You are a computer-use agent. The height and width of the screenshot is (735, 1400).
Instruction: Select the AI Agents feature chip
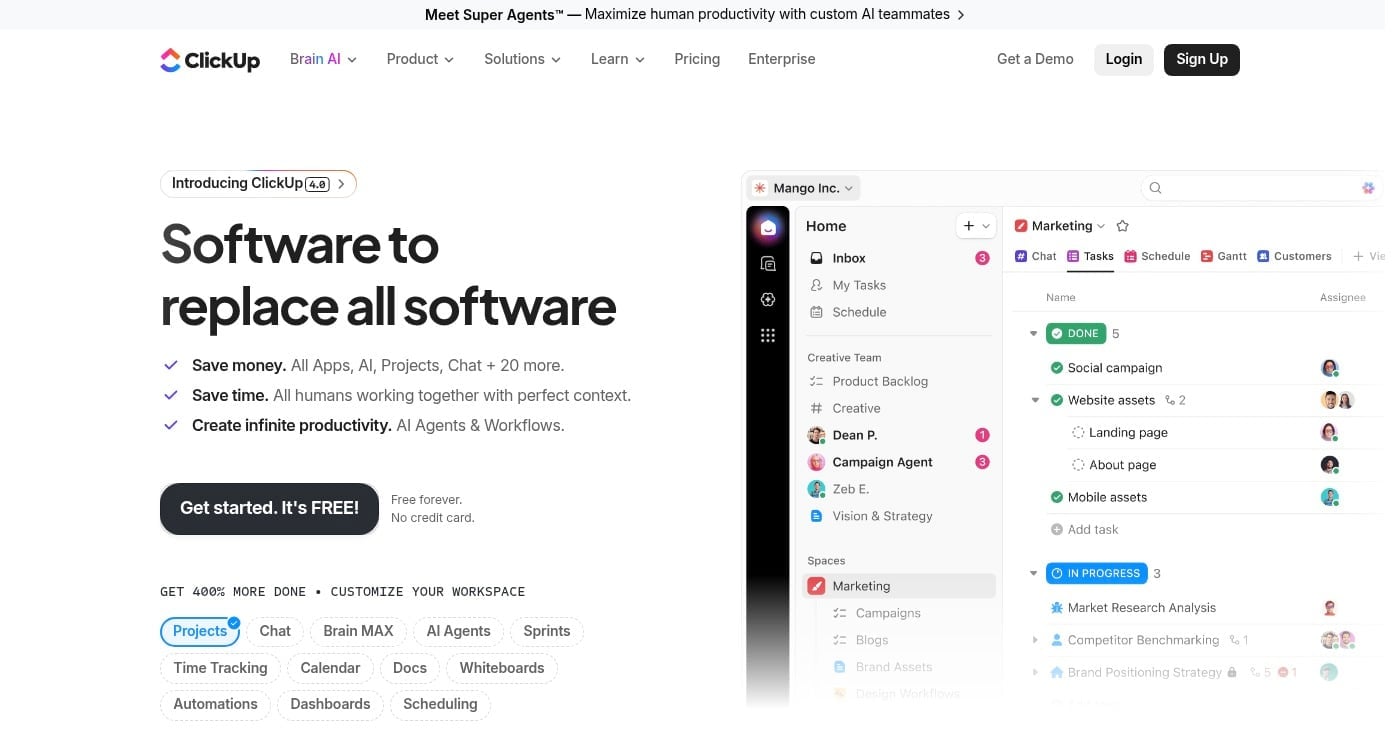tap(458, 631)
